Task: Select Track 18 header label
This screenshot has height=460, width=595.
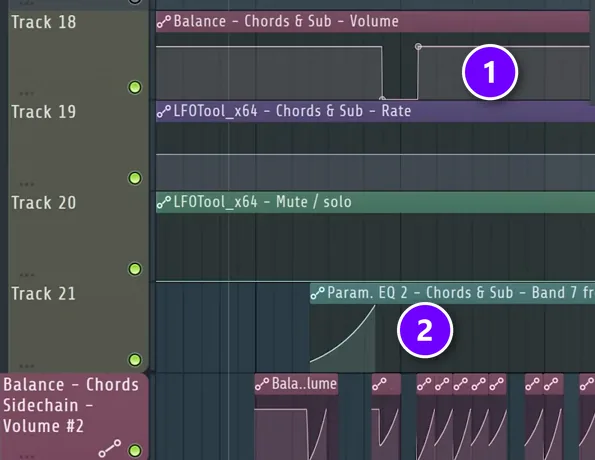Action: tap(44, 22)
